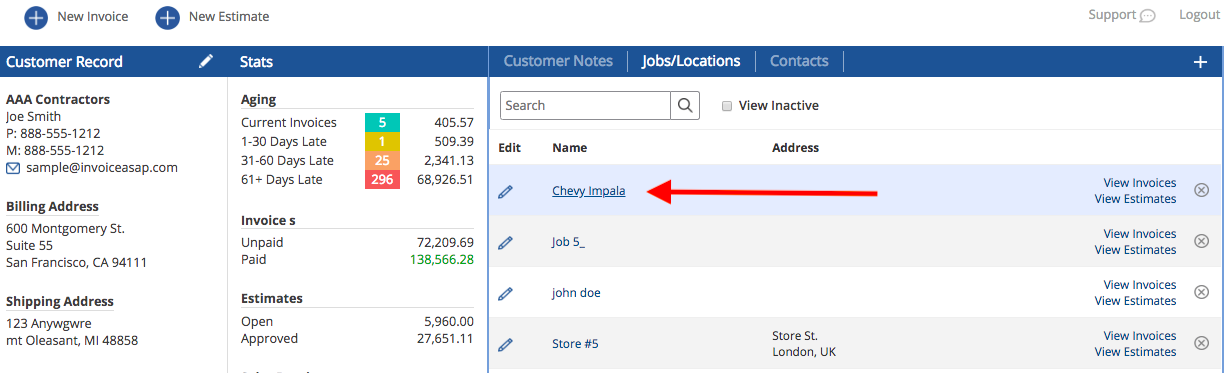Click the teal Current Invoices count badge
Screen dimensions: 1226x373
382,122
